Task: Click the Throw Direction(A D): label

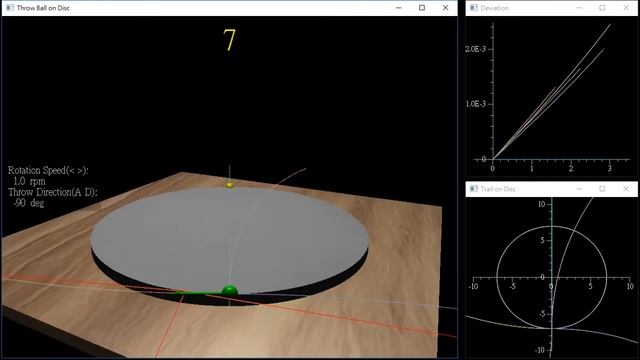Action: point(53,192)
